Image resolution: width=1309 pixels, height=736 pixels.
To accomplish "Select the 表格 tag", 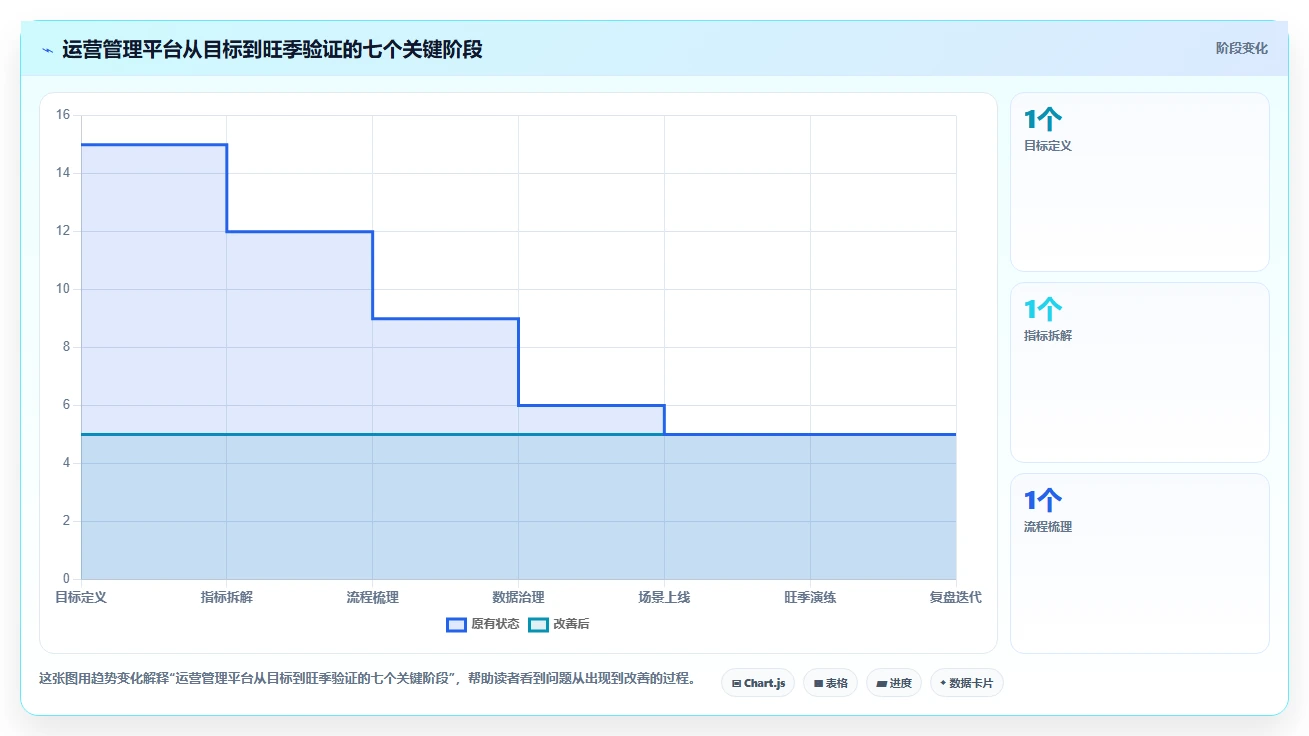I will (x=830, y=683).
